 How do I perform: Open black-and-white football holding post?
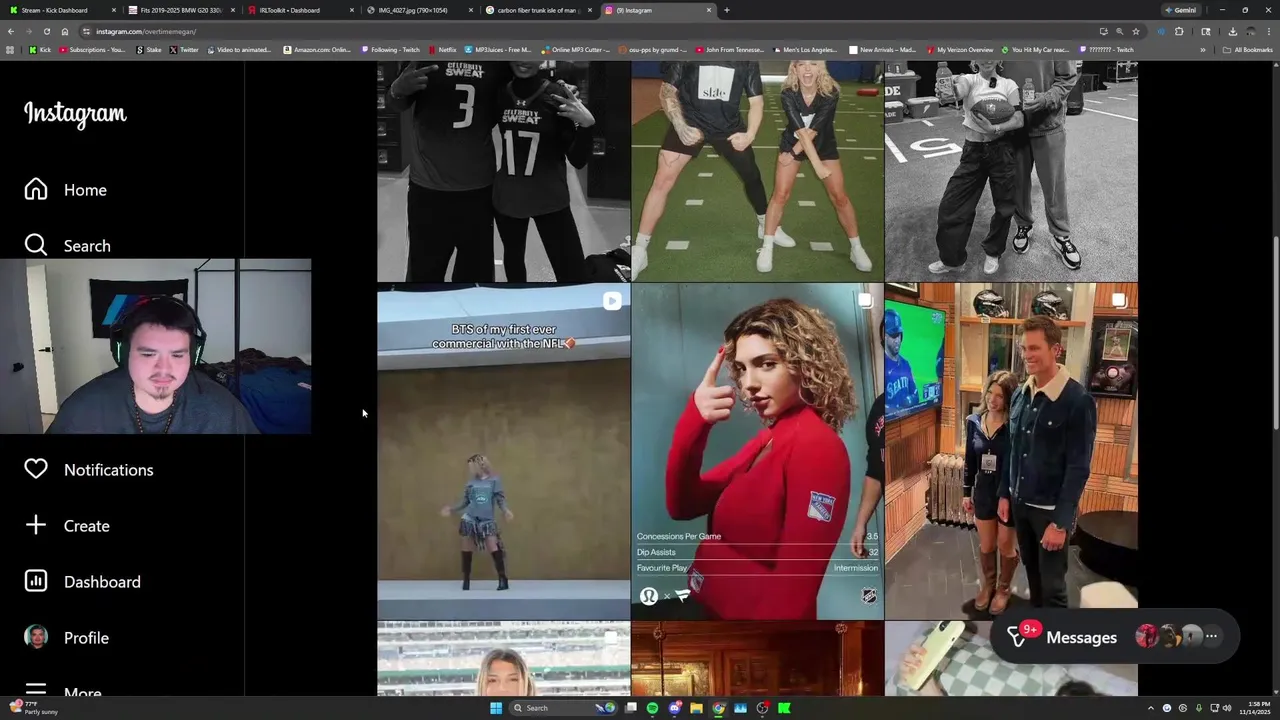coord(1011,171)
